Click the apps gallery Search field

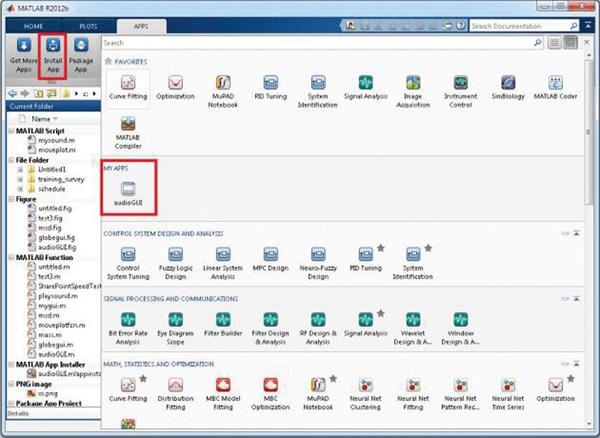pos(323,43)
